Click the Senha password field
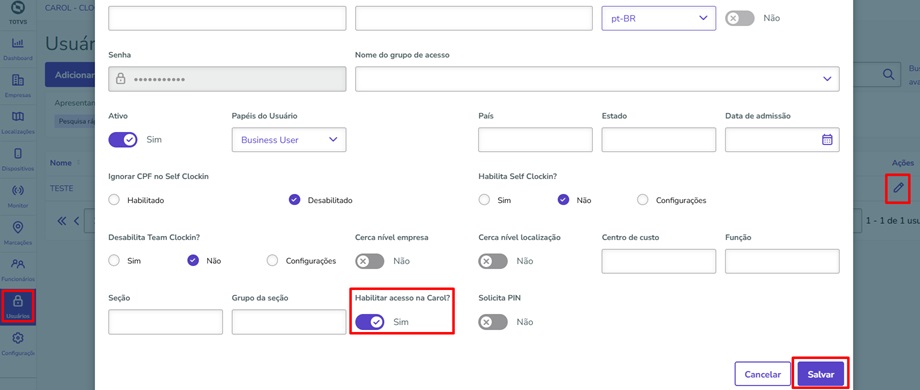Screen dimensions: 920x390 (227, 79)
